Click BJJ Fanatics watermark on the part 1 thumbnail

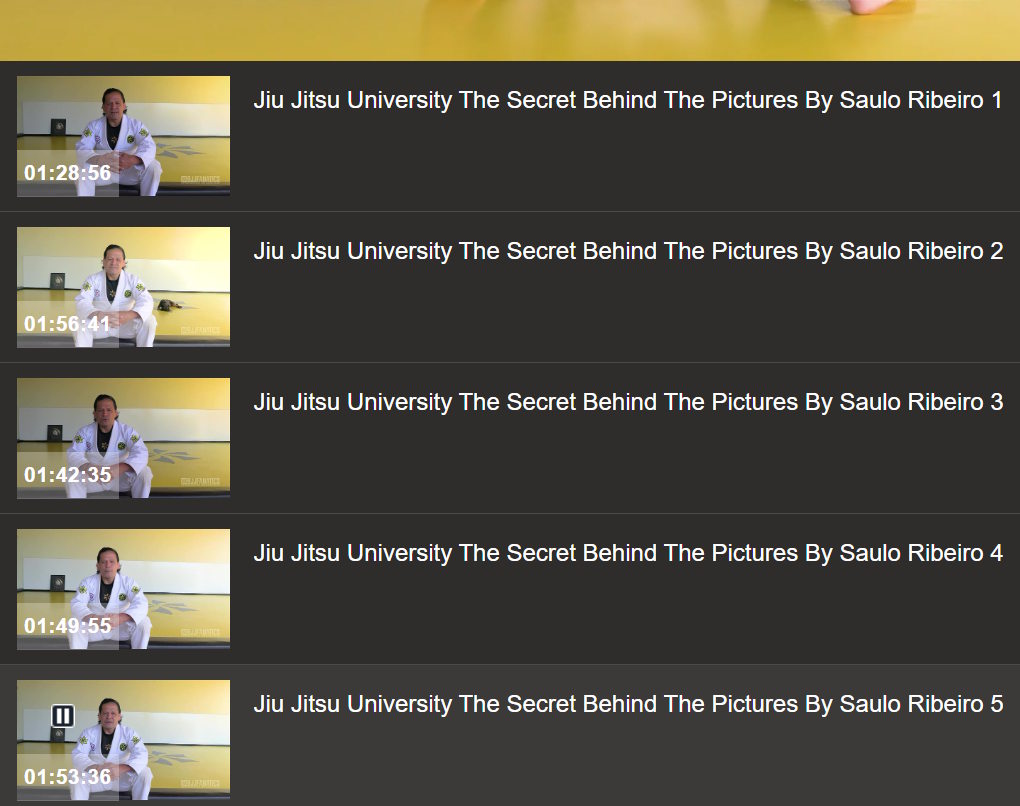tap(204, 181)
